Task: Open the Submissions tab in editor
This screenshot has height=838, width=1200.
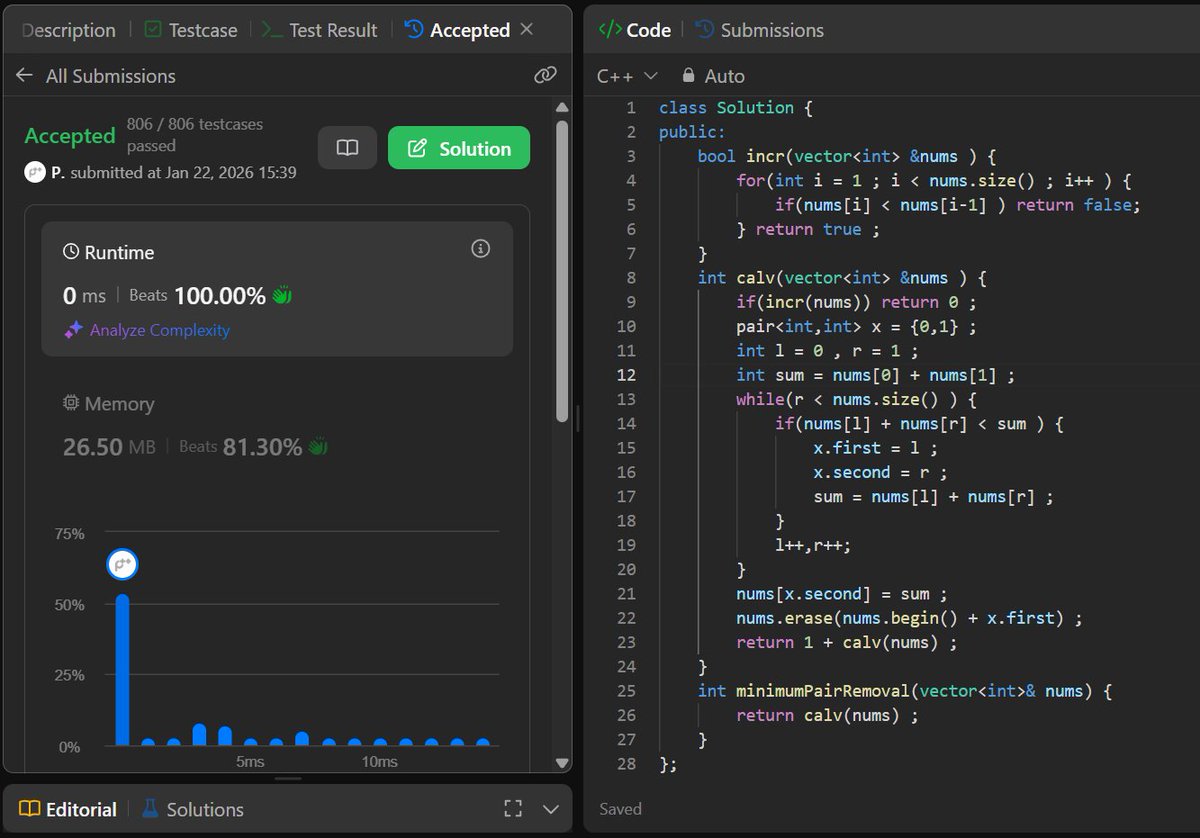Action: point(759,30)
